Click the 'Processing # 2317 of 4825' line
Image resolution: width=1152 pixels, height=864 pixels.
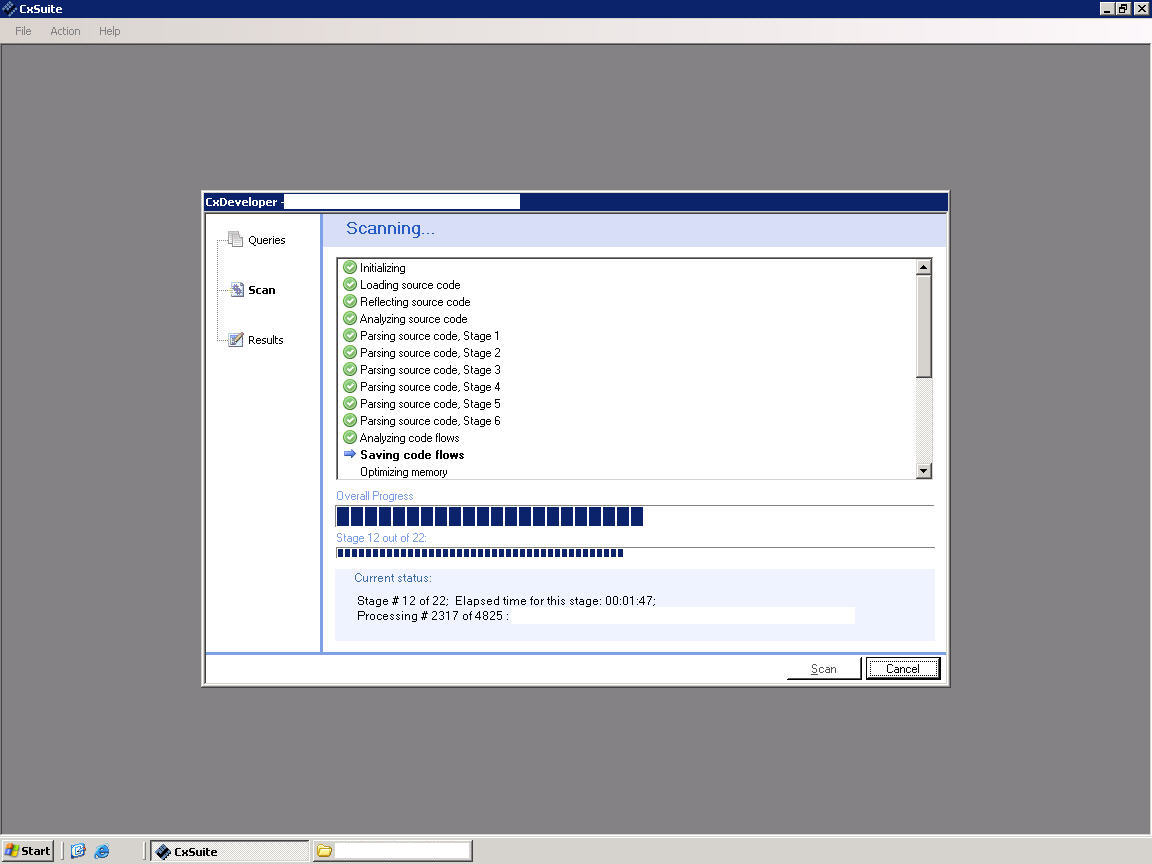tap(433, 616)
